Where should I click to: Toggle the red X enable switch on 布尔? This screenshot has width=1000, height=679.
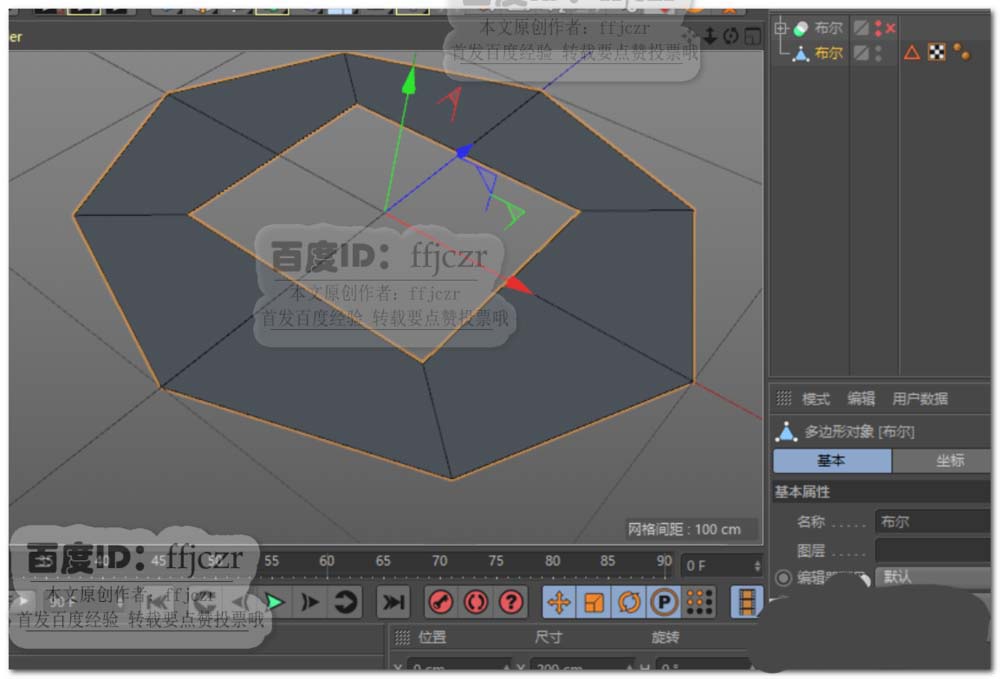pos(890,28)
